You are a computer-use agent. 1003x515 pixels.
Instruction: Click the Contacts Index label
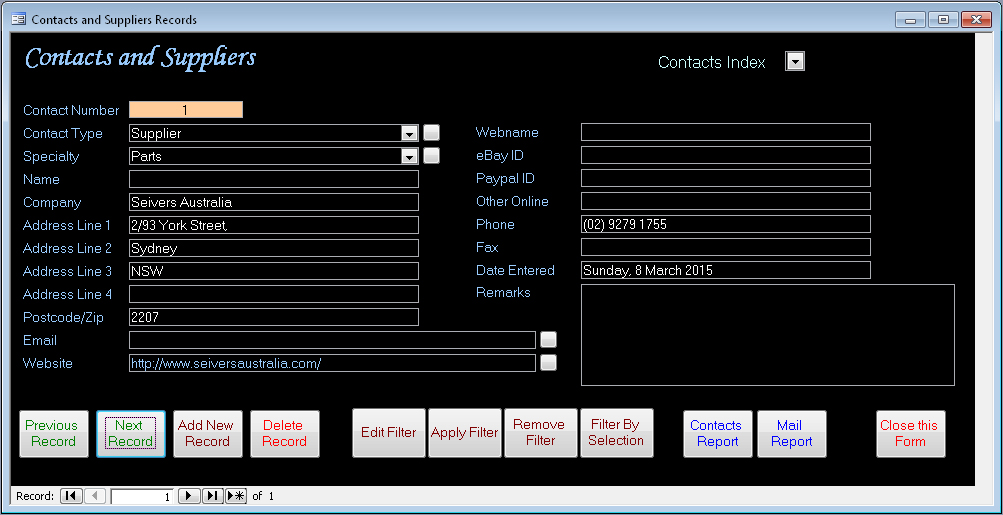coord(712,62)
